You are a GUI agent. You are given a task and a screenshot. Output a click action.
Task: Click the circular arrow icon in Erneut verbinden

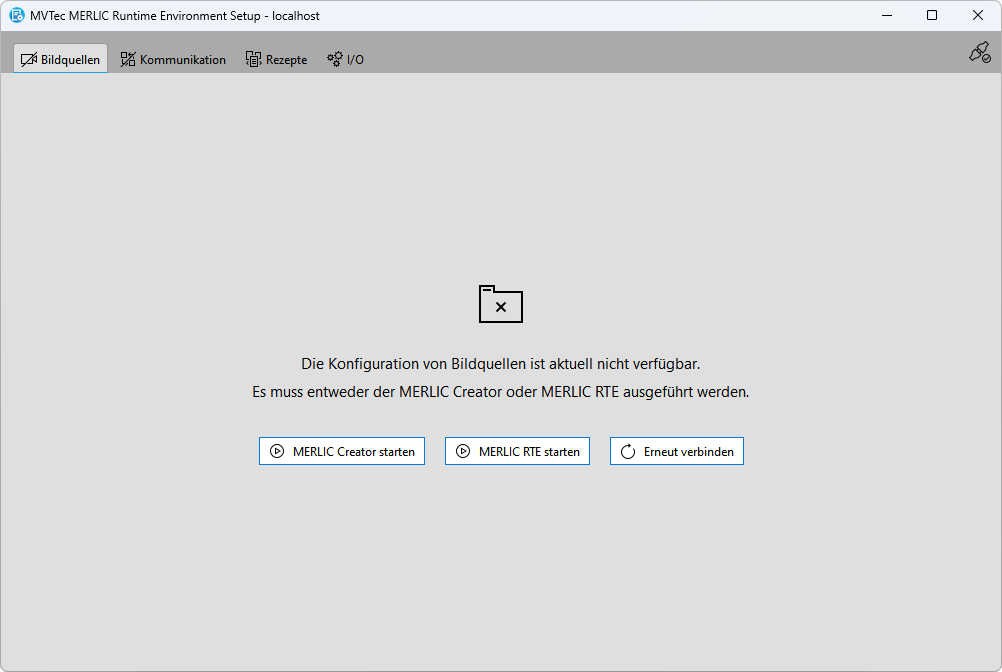click(x=628, y=451)
